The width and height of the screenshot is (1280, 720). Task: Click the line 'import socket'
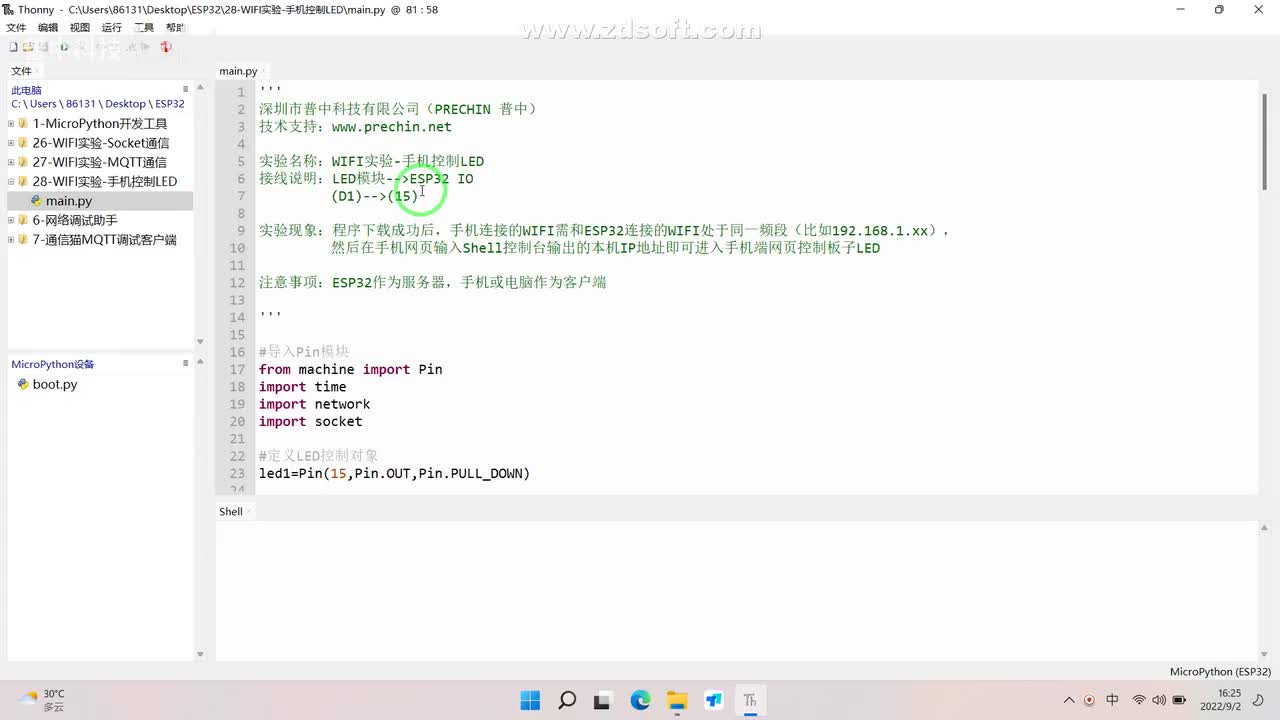[x=310, y=421]
